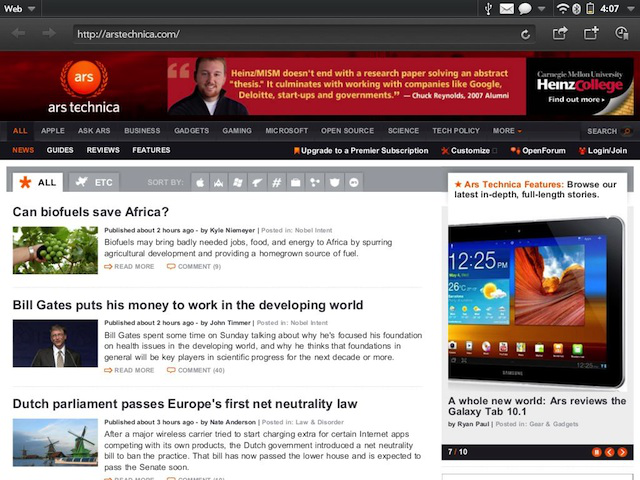Click the Bill Gates article thumbnail
Image resolution: width=640 pixels, height=480 pixels.
[55, 343]
